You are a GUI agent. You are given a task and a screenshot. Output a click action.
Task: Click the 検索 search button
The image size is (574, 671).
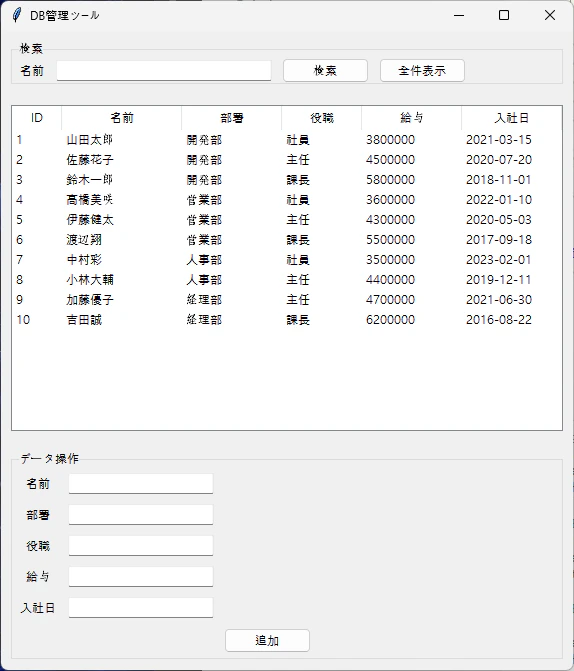(x=325, y=71)
